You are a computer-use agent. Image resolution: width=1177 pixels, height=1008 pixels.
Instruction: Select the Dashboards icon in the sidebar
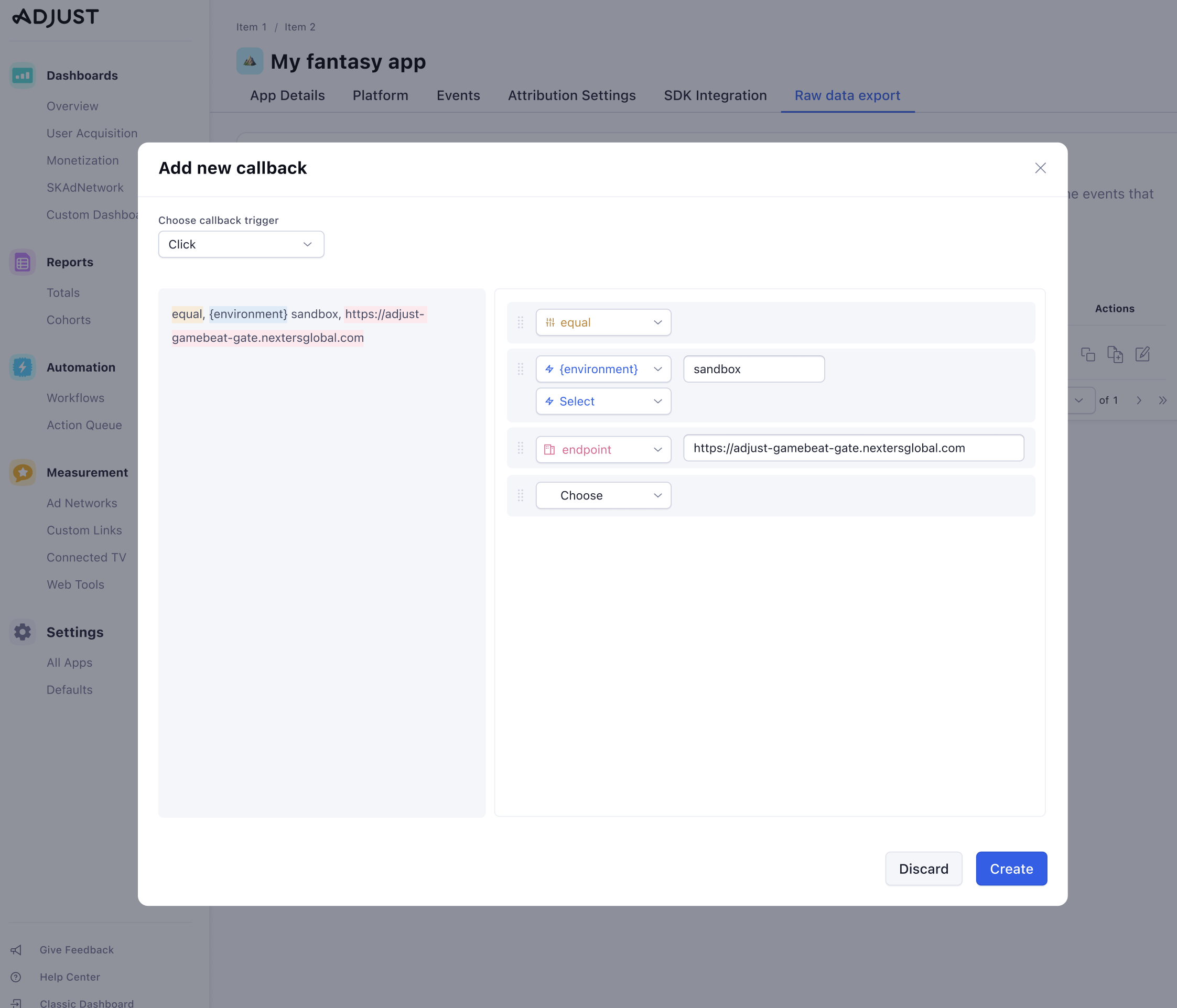(x=22, y=75)
